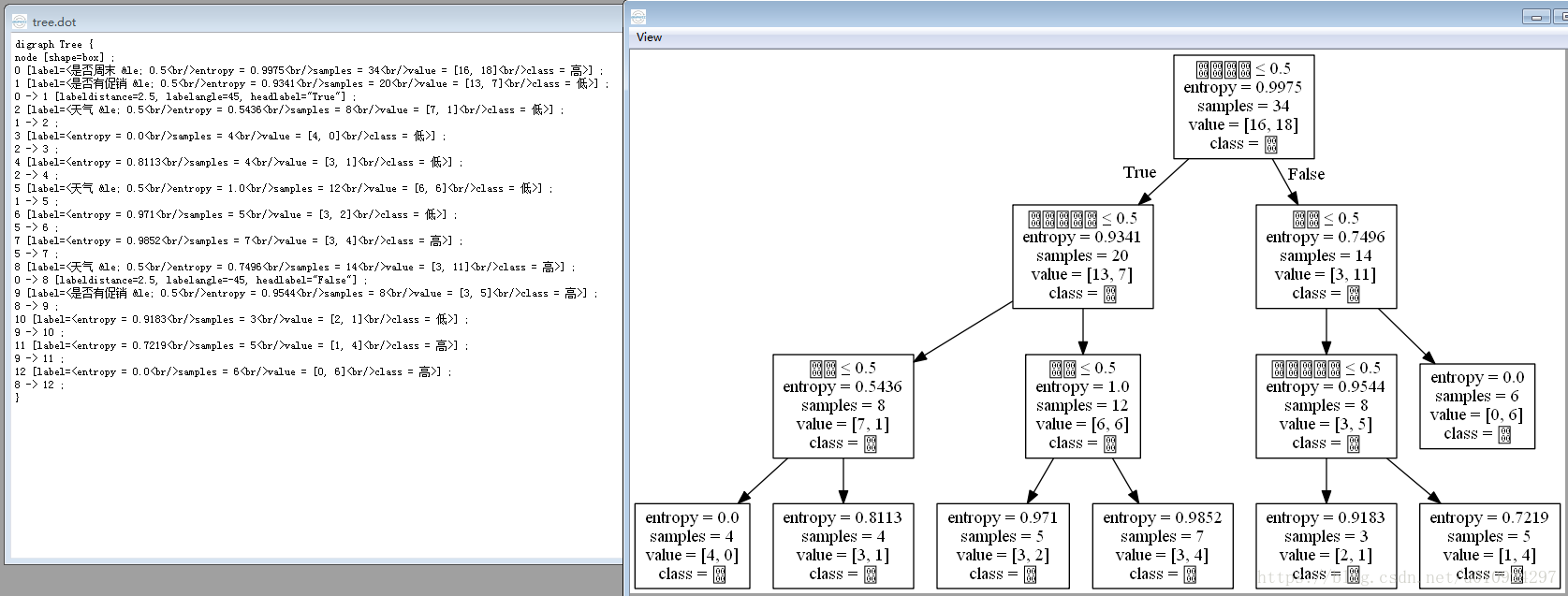Select the 'digraph Tree {' line
Screen dimensions: 1568x596
[54, 44]
